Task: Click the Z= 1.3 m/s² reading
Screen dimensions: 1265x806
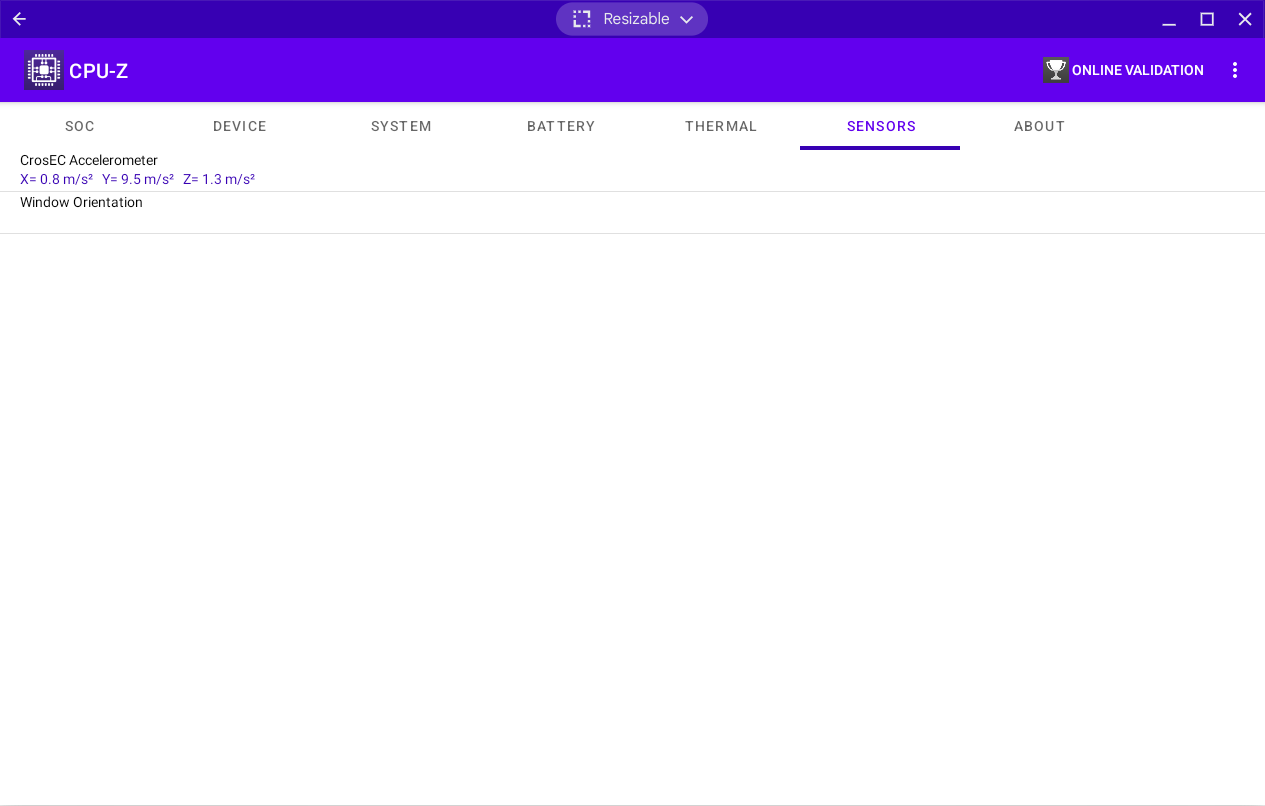Action: pos(219,179)
